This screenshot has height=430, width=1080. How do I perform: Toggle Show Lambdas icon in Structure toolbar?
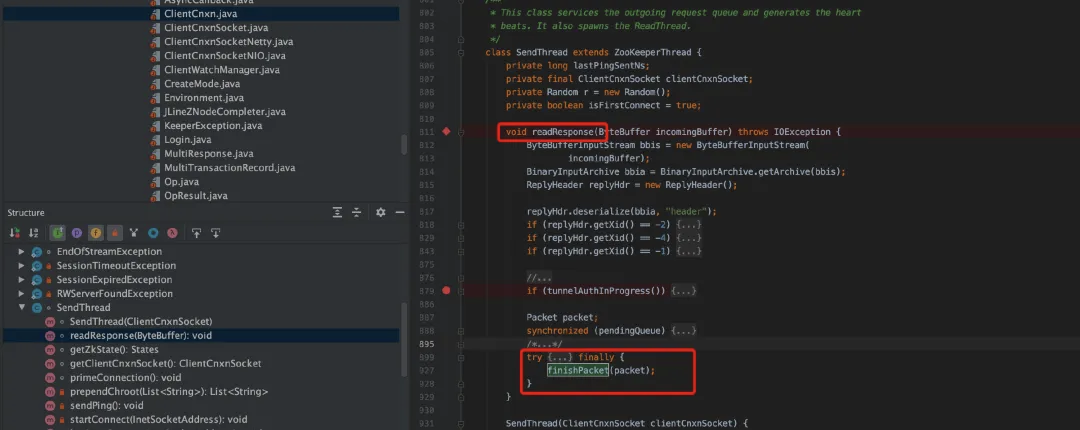172,233
